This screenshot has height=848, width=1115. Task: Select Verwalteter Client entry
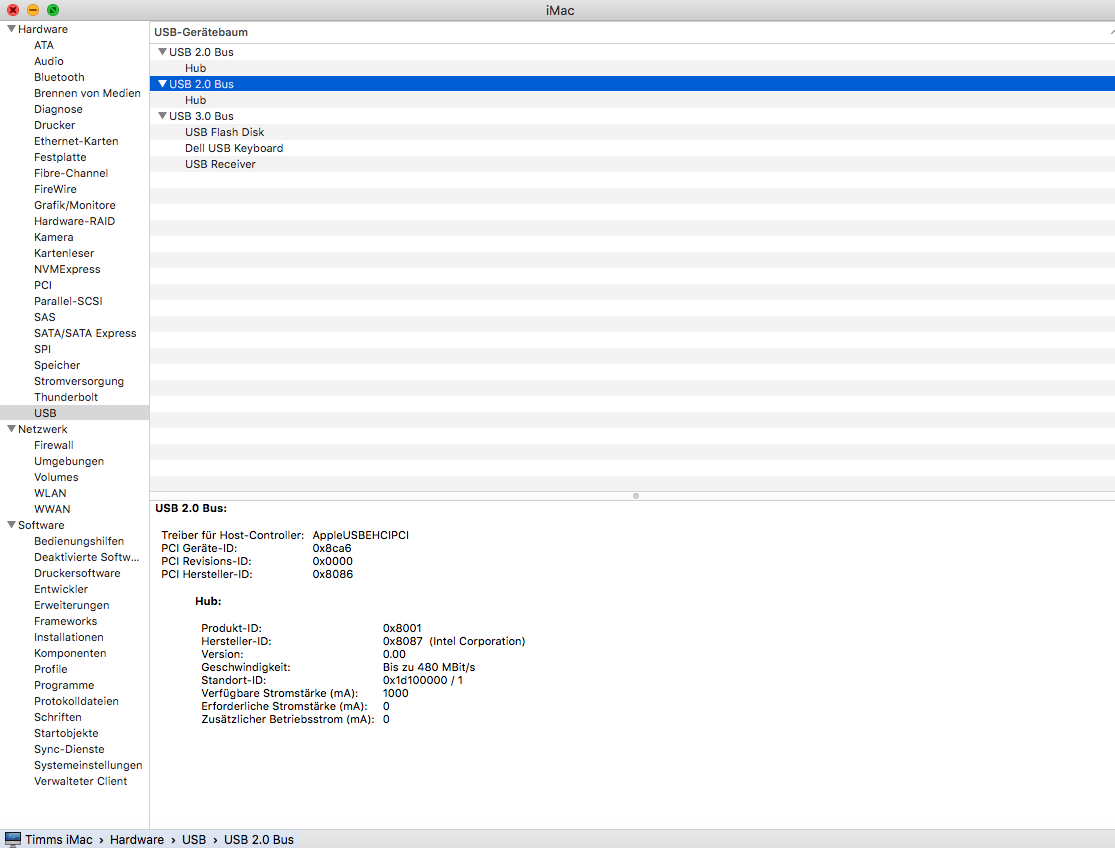coord(80,781)
